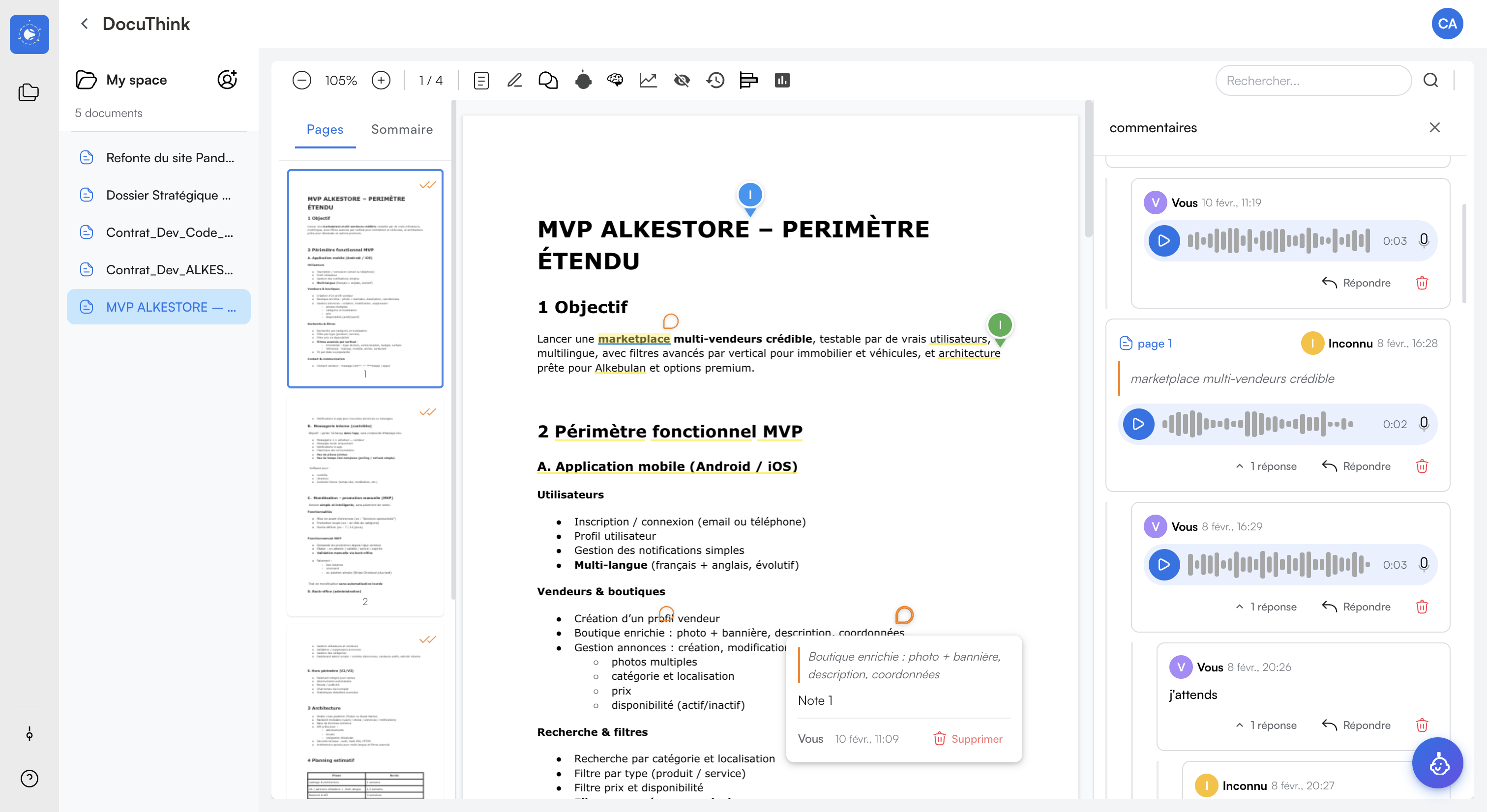Select the pen annotation tool
Image resolution: width=1487 pixels, height=812 pixels.
(x=514, y=80)
